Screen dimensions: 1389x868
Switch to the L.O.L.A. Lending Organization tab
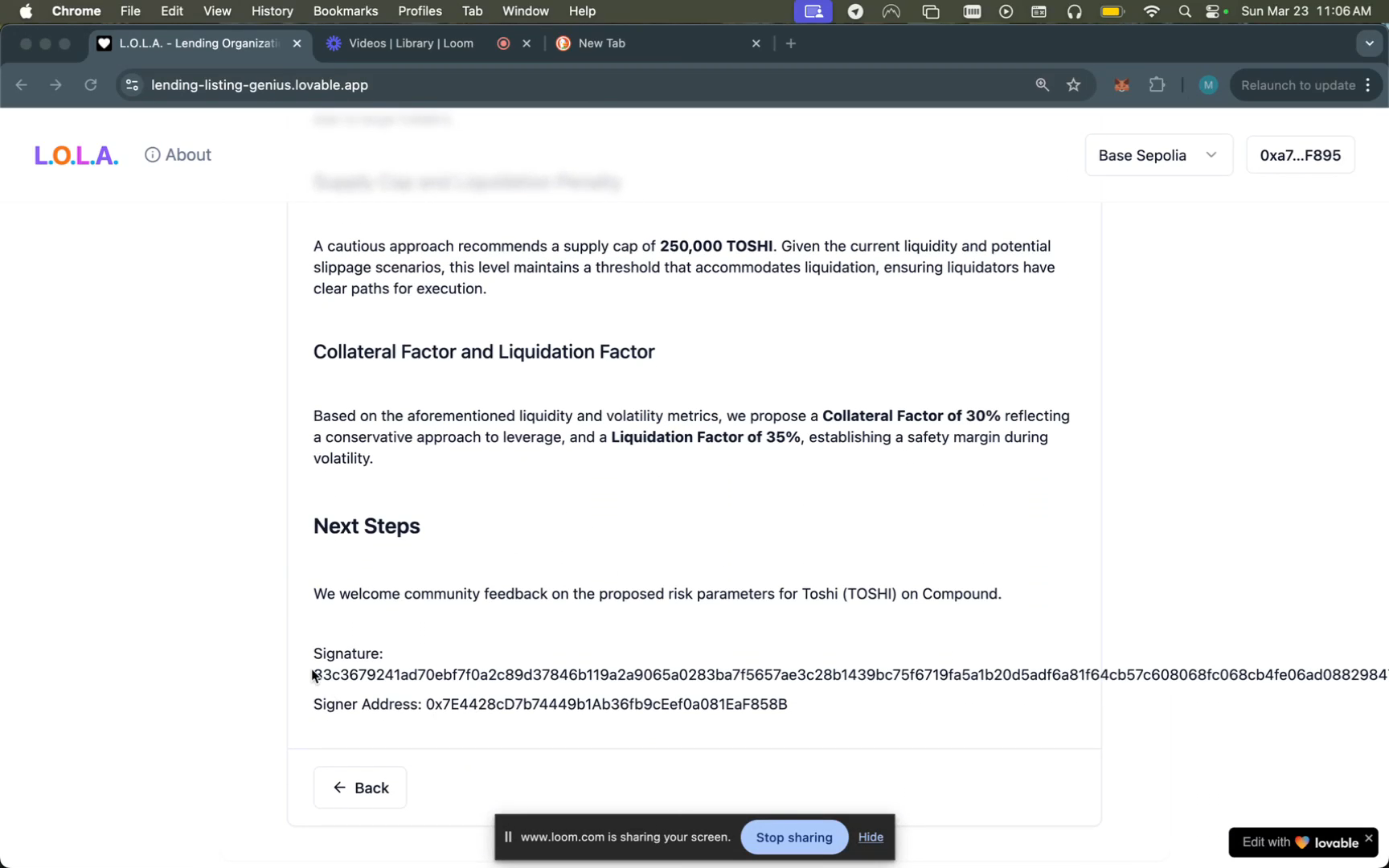pyautogui.click(x=199, y=43)
